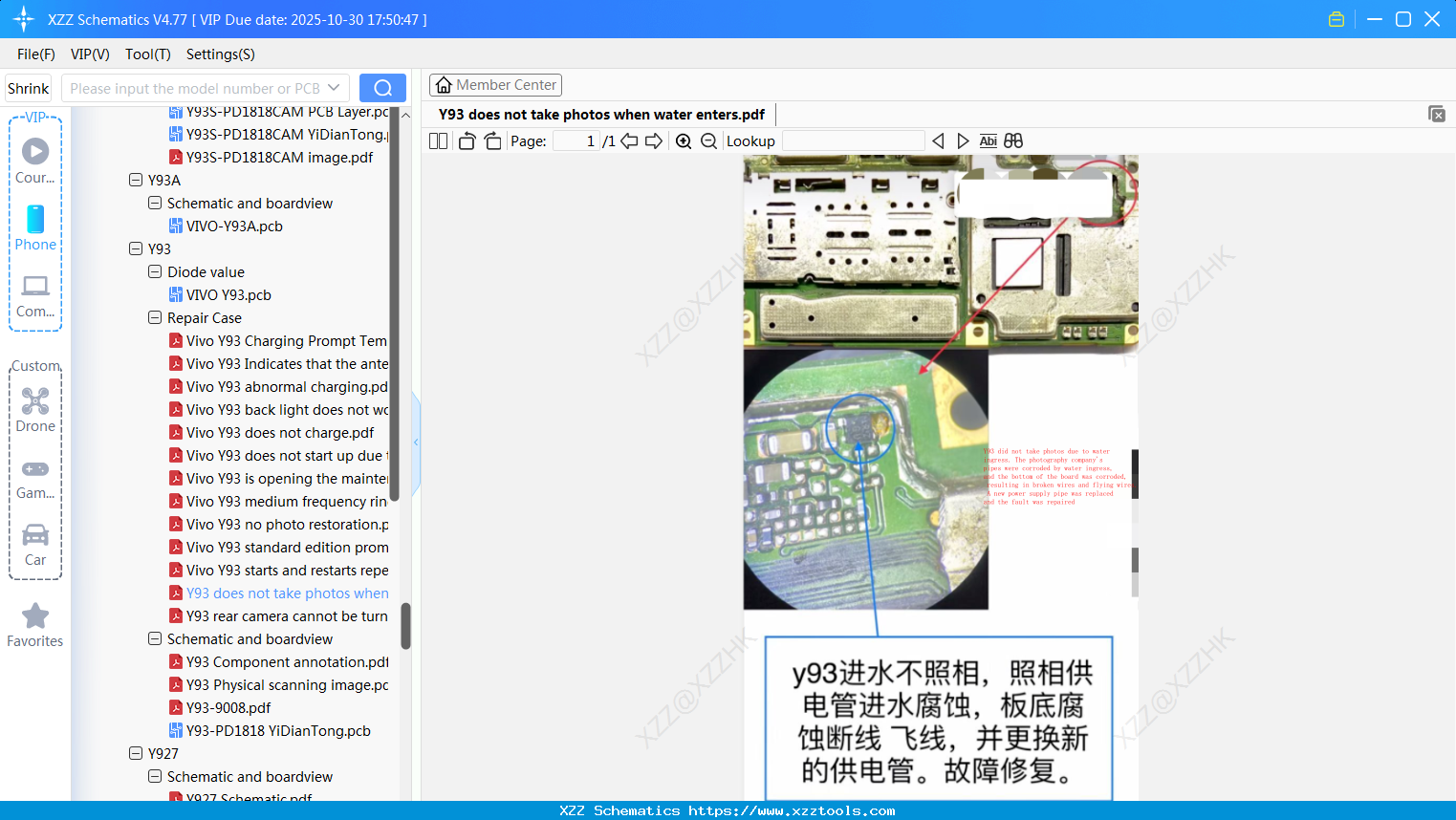Open the File(F) menu
Viewport: 1456px width, 820px height.
(x=36, y=54)
